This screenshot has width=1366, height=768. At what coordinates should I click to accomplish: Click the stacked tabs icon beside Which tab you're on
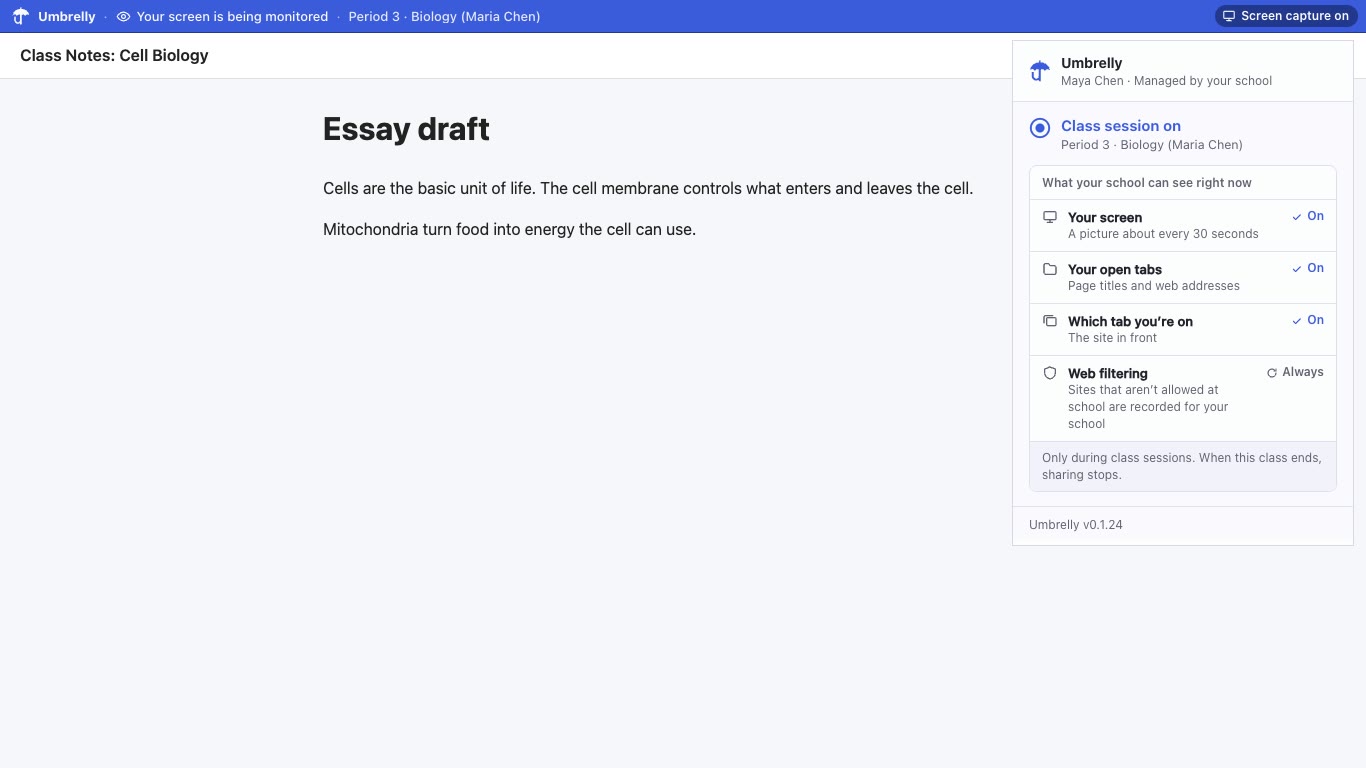(1050, 321)
